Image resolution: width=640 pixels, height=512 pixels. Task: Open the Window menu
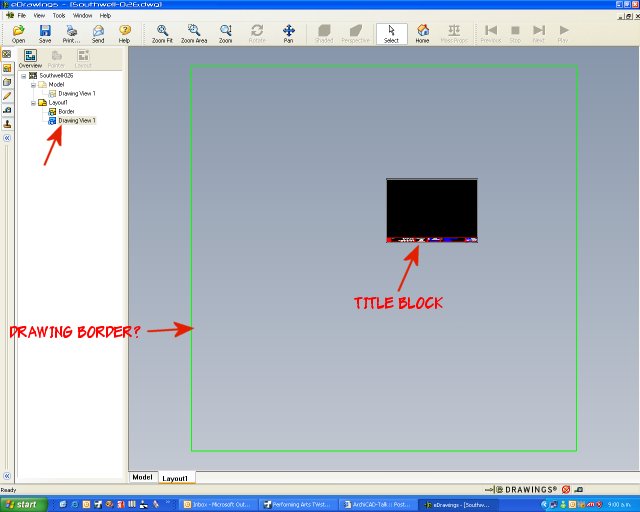pos(82,16)
